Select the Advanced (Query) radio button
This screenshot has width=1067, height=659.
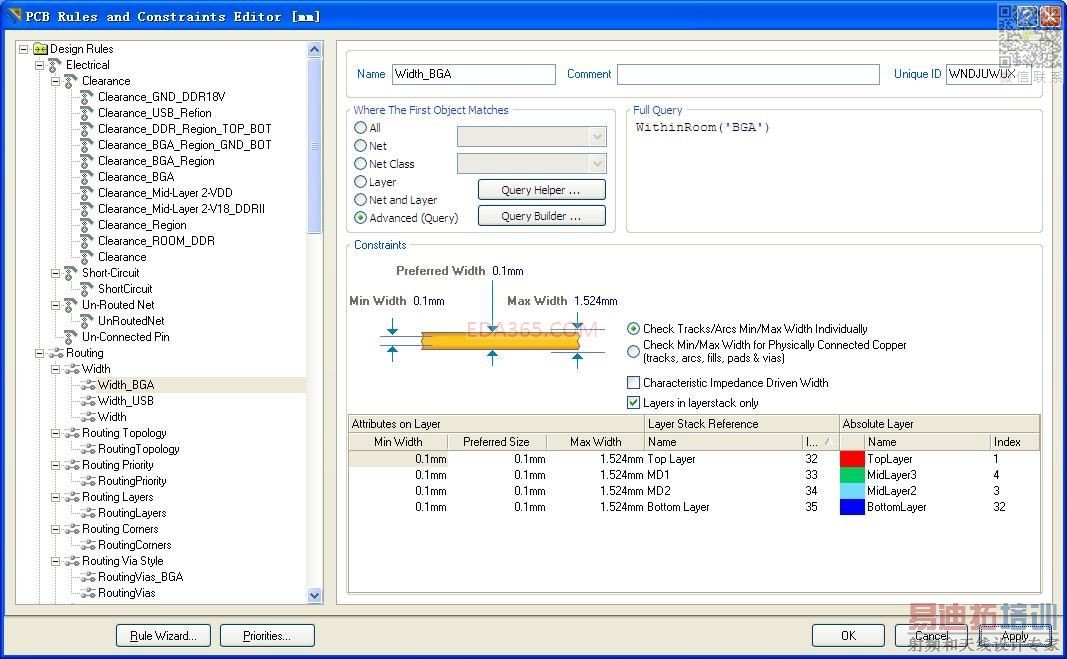361,218
